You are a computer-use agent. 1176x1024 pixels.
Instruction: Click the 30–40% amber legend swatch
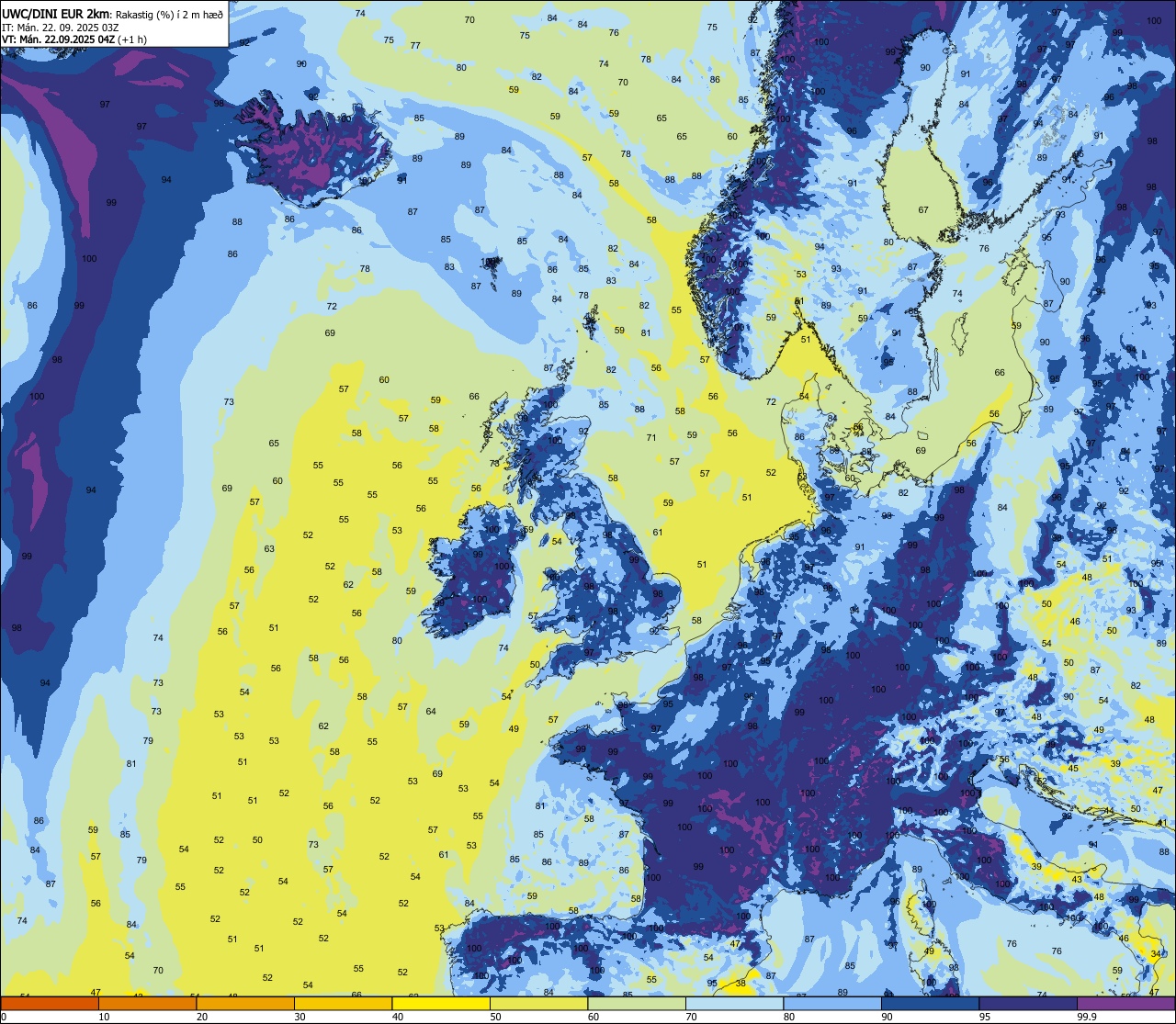(x=343, y=1003)
